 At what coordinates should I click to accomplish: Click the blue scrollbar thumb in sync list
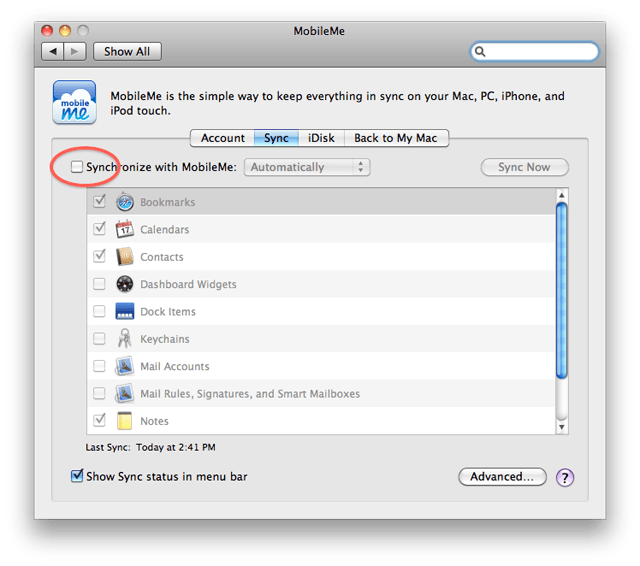tap(562, 291)
